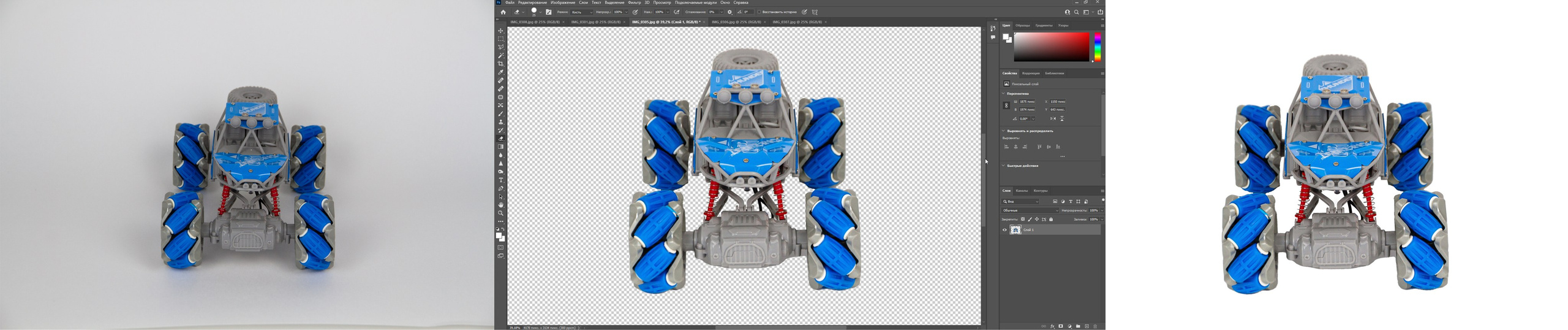
Task: Collapse the Выровнять и распределить section
Action: click(1003, 131)
